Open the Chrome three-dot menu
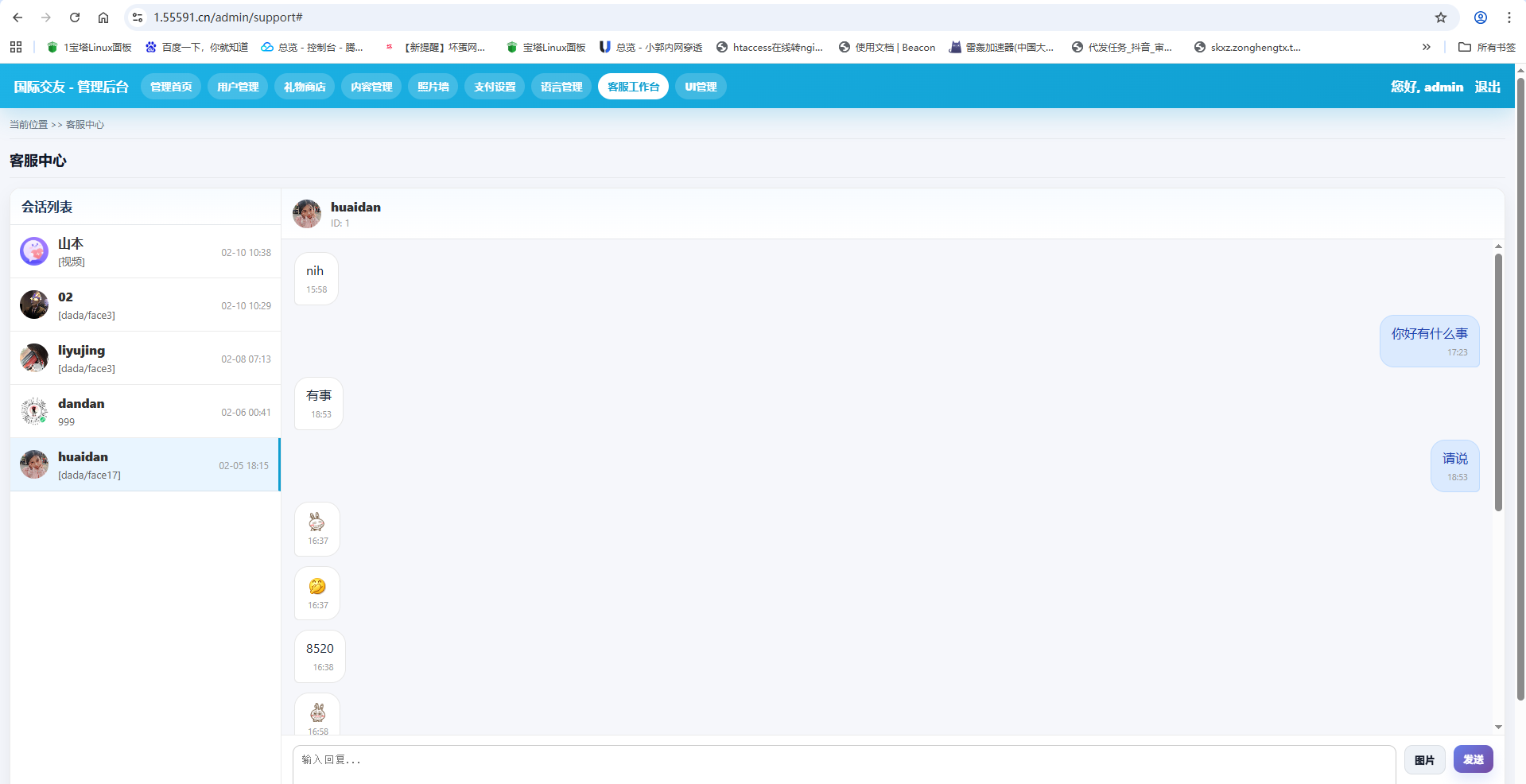Screen dimensions: 1526x784 tap(1509, 17)
